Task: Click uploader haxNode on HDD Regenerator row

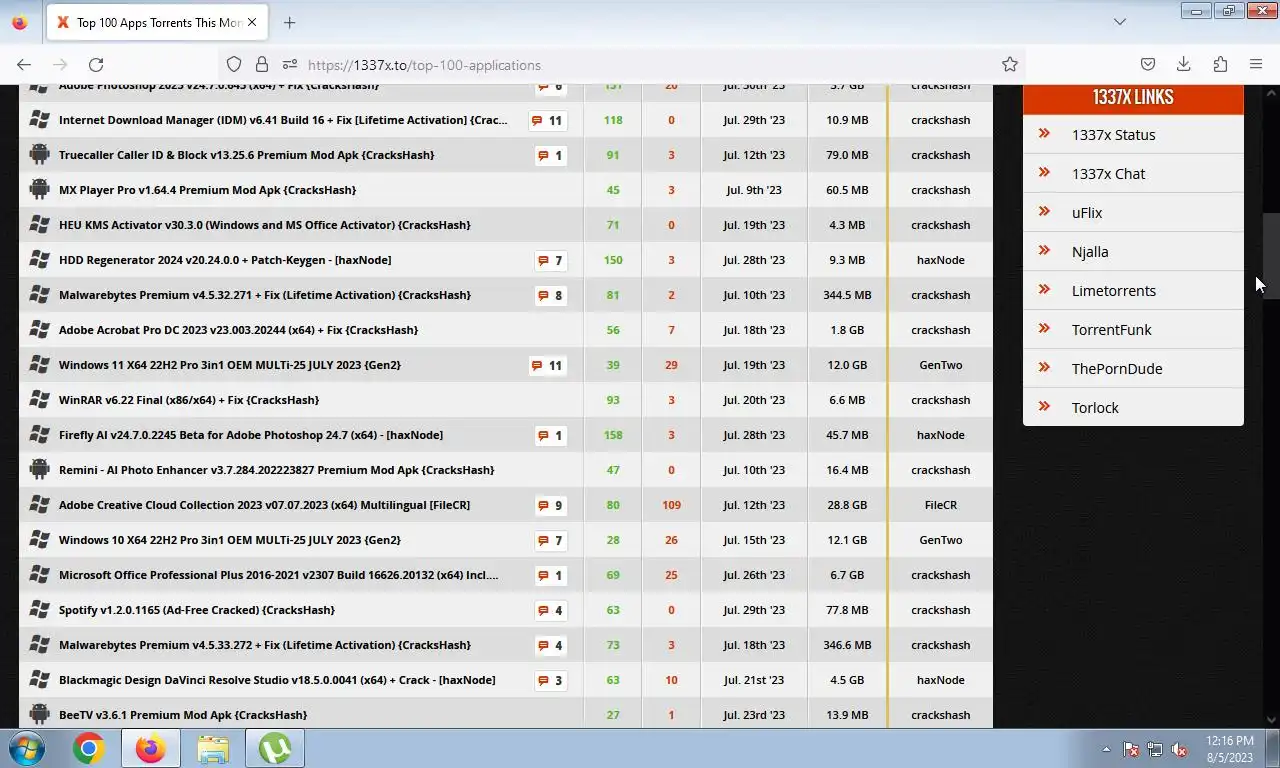Action: point(940,260)
